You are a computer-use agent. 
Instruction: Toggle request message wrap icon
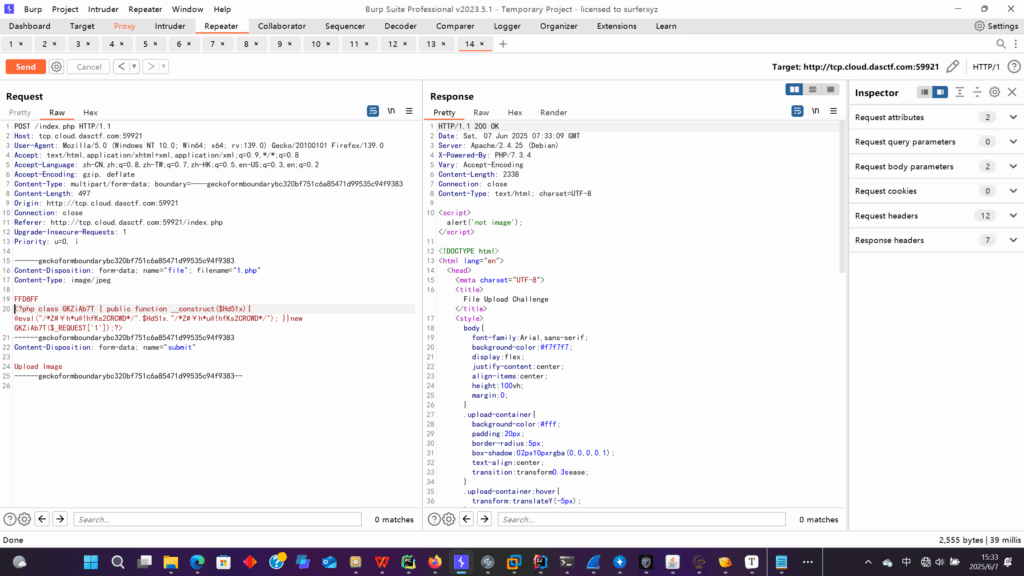pyautogui.click(x=373, y=111)
